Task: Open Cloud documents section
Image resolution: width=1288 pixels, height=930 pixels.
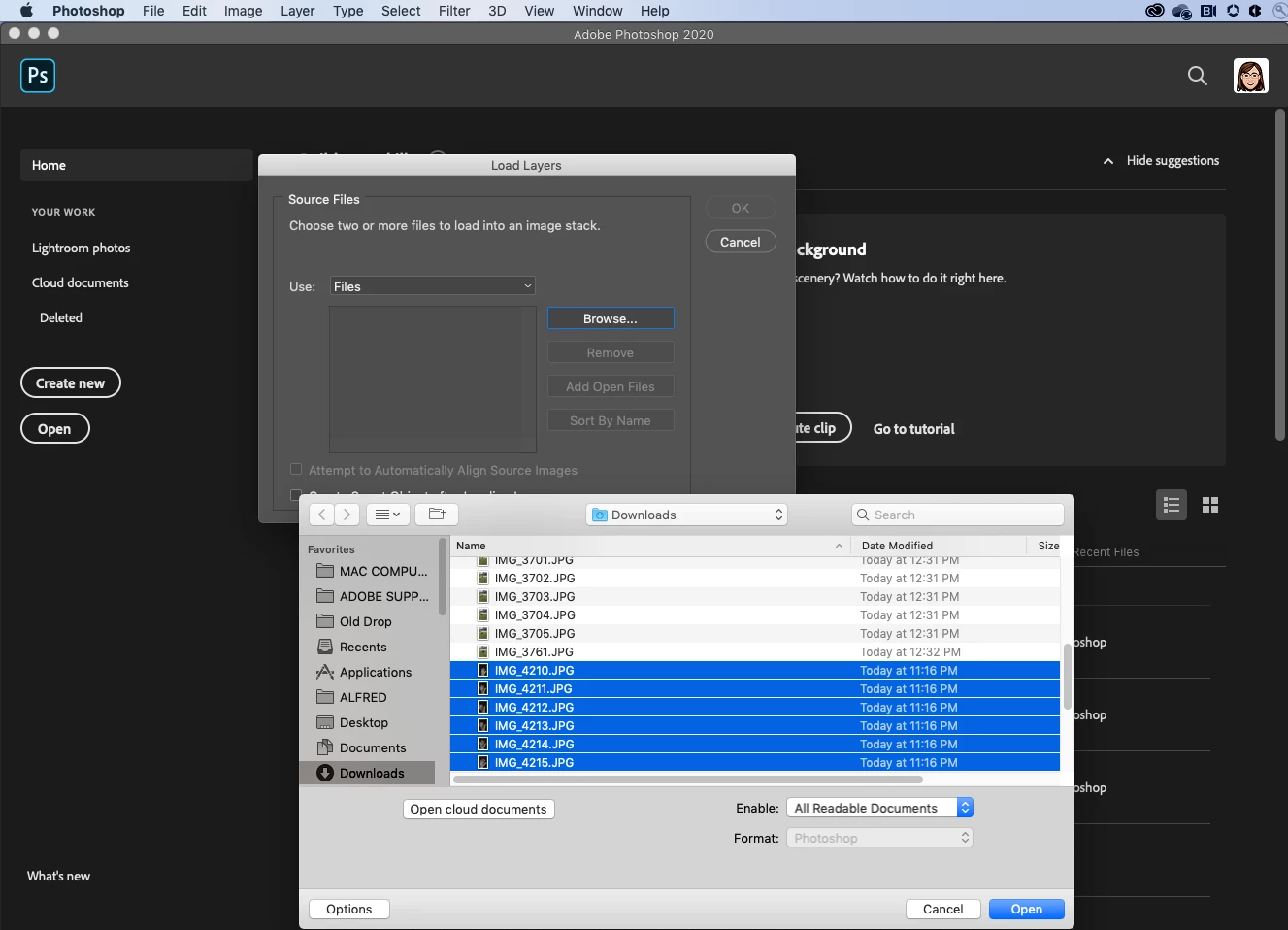Action: pyautogui.click(x=80, y=282)
